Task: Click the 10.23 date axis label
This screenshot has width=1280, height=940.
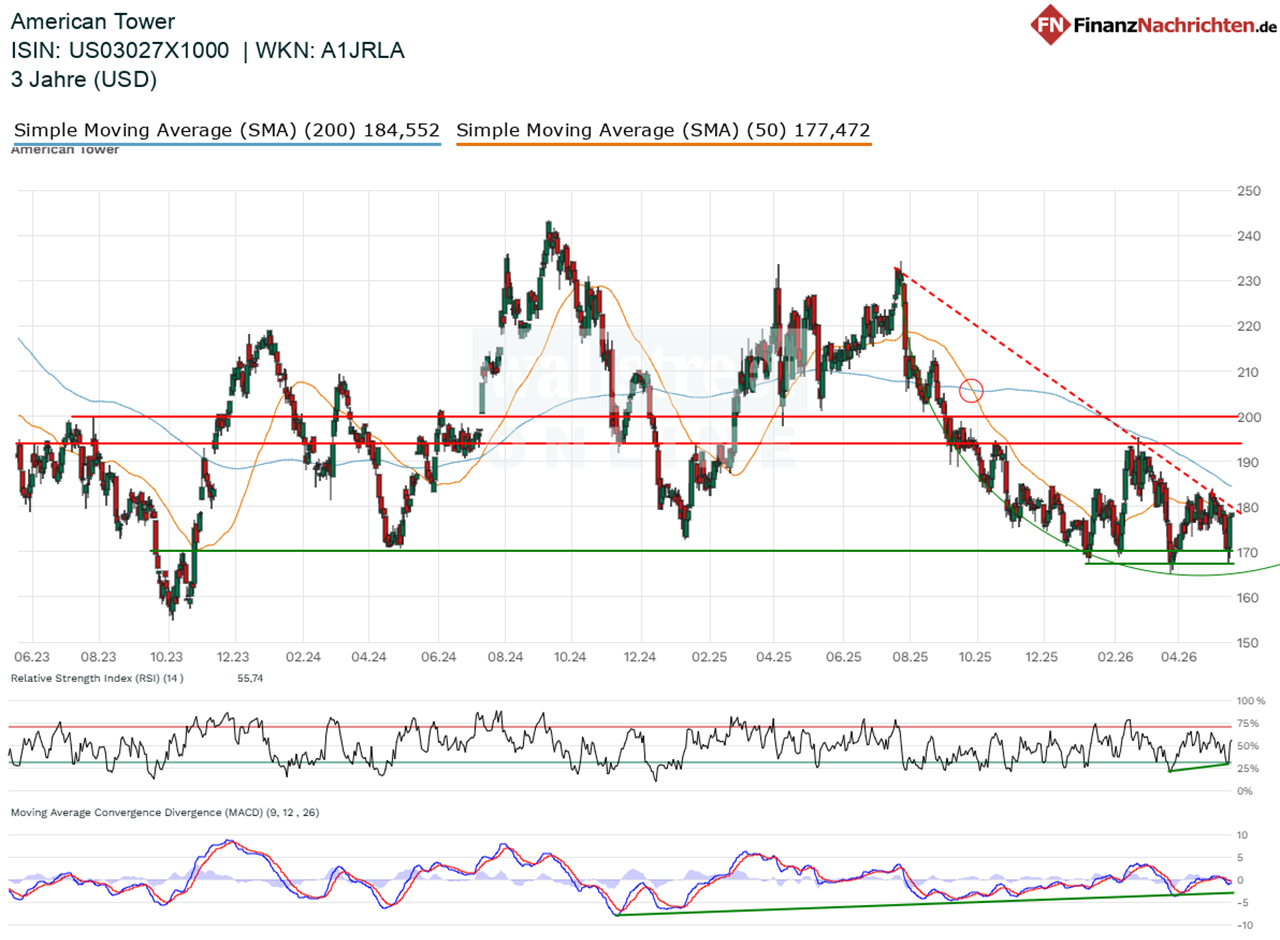Action: point(165,656)
